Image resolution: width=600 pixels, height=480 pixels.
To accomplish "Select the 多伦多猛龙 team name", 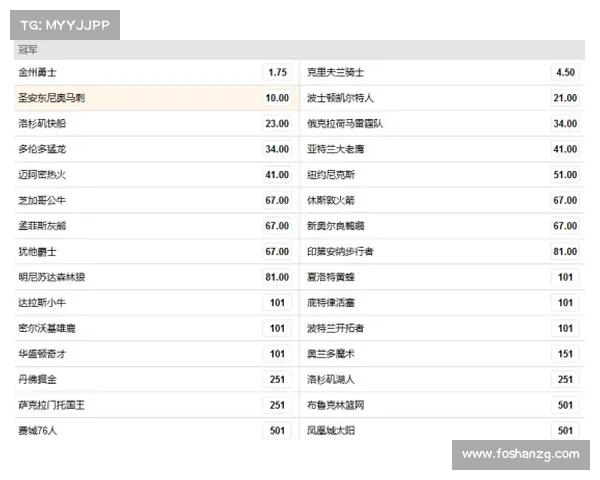I will click(x=42, y=149).
